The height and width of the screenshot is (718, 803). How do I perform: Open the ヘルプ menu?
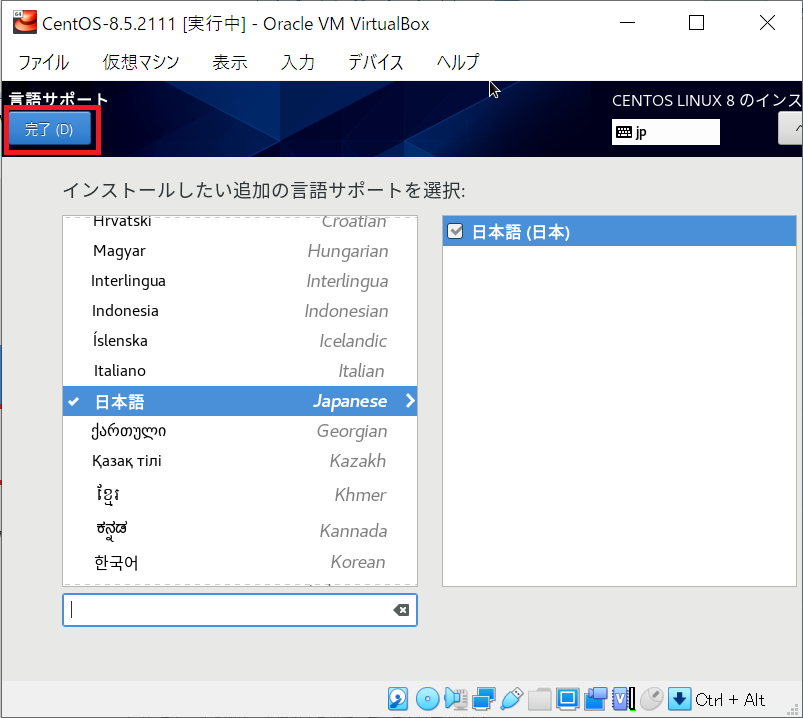click(x=458, y=62)
